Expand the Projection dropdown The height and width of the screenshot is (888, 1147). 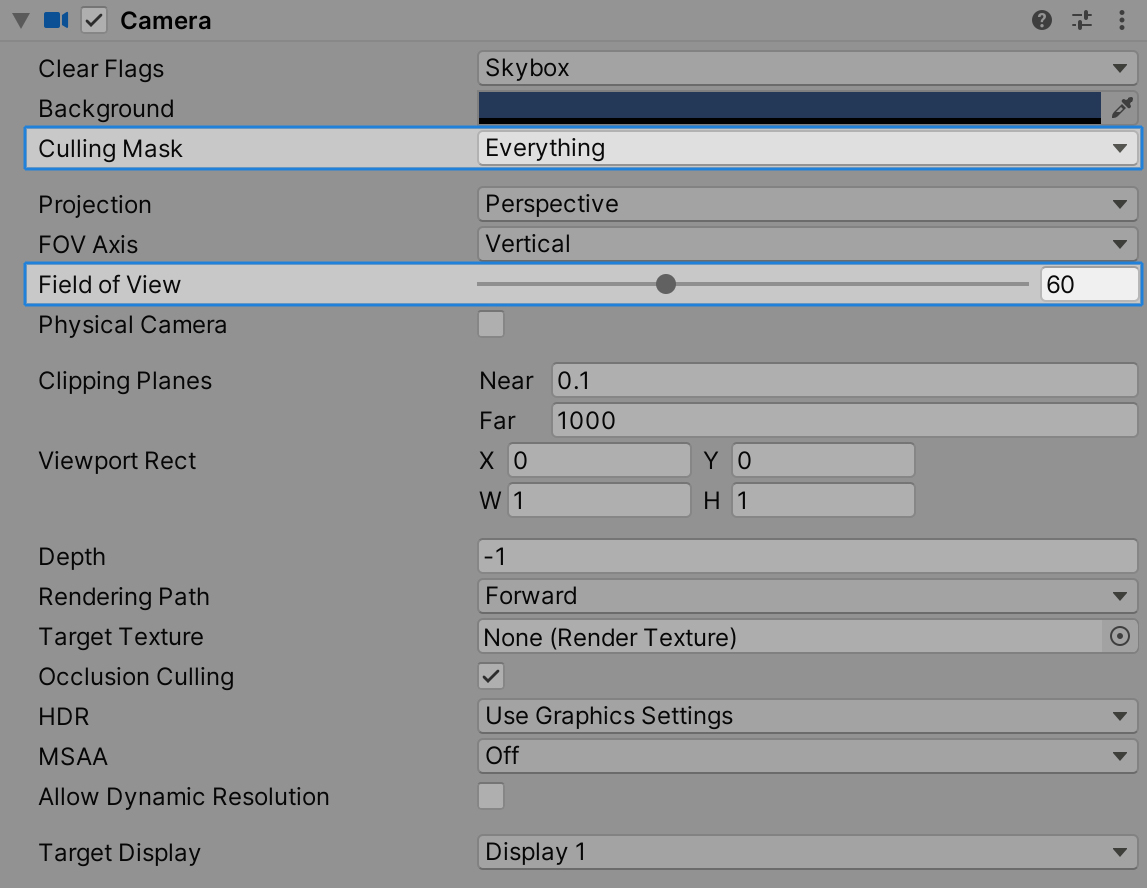point(806,204)
